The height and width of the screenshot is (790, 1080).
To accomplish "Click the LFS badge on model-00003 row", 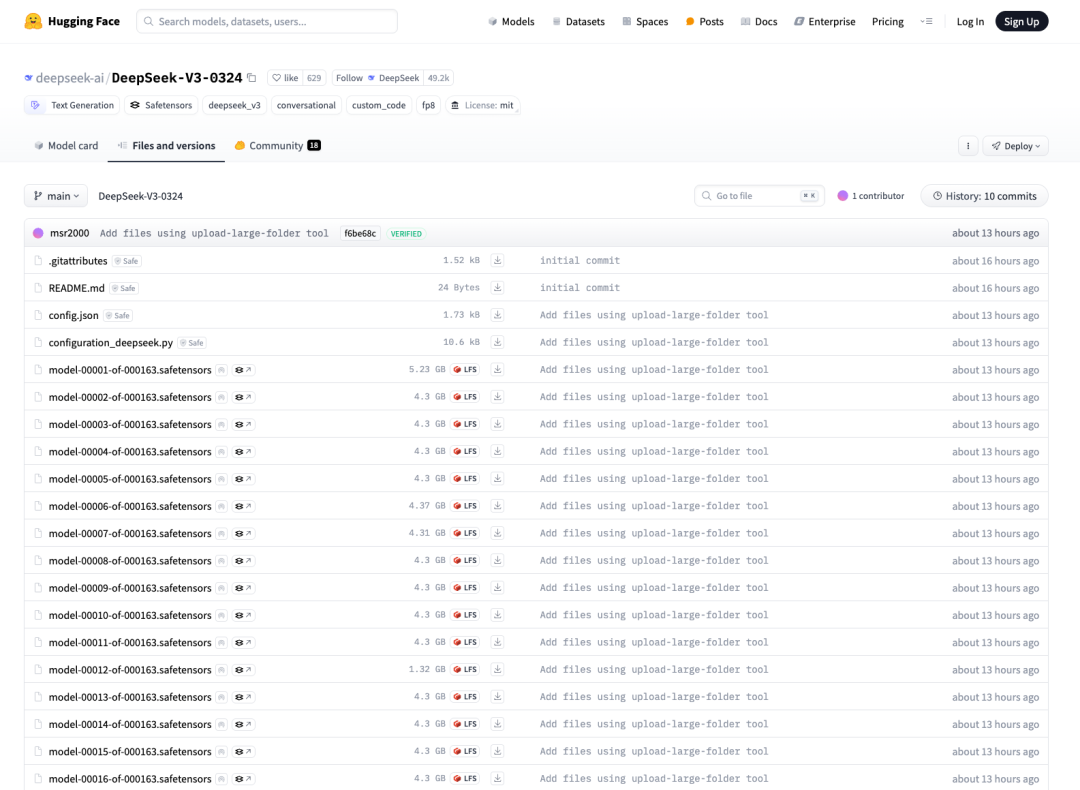I will point(466,424).
